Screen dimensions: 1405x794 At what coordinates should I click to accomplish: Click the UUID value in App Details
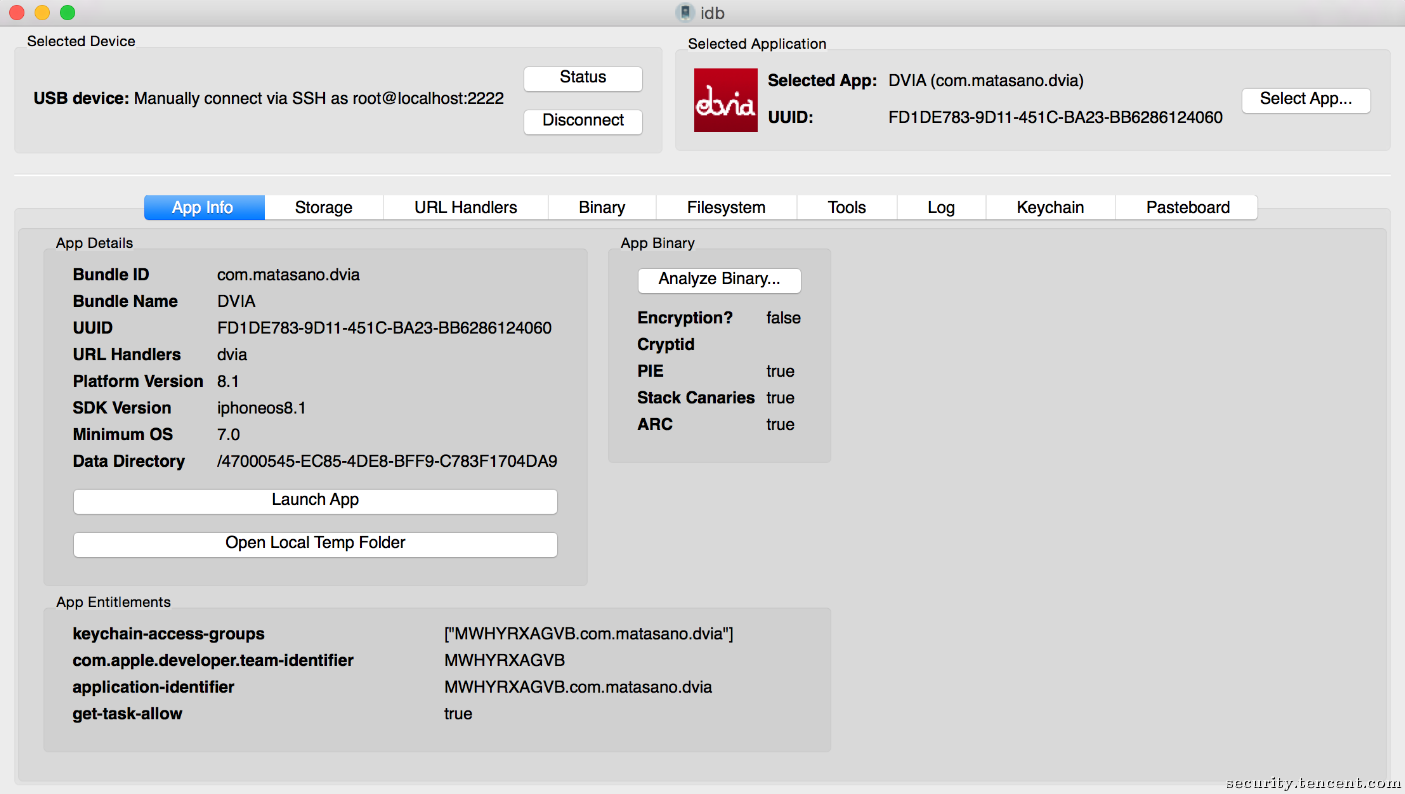click(x=384, y=328)
